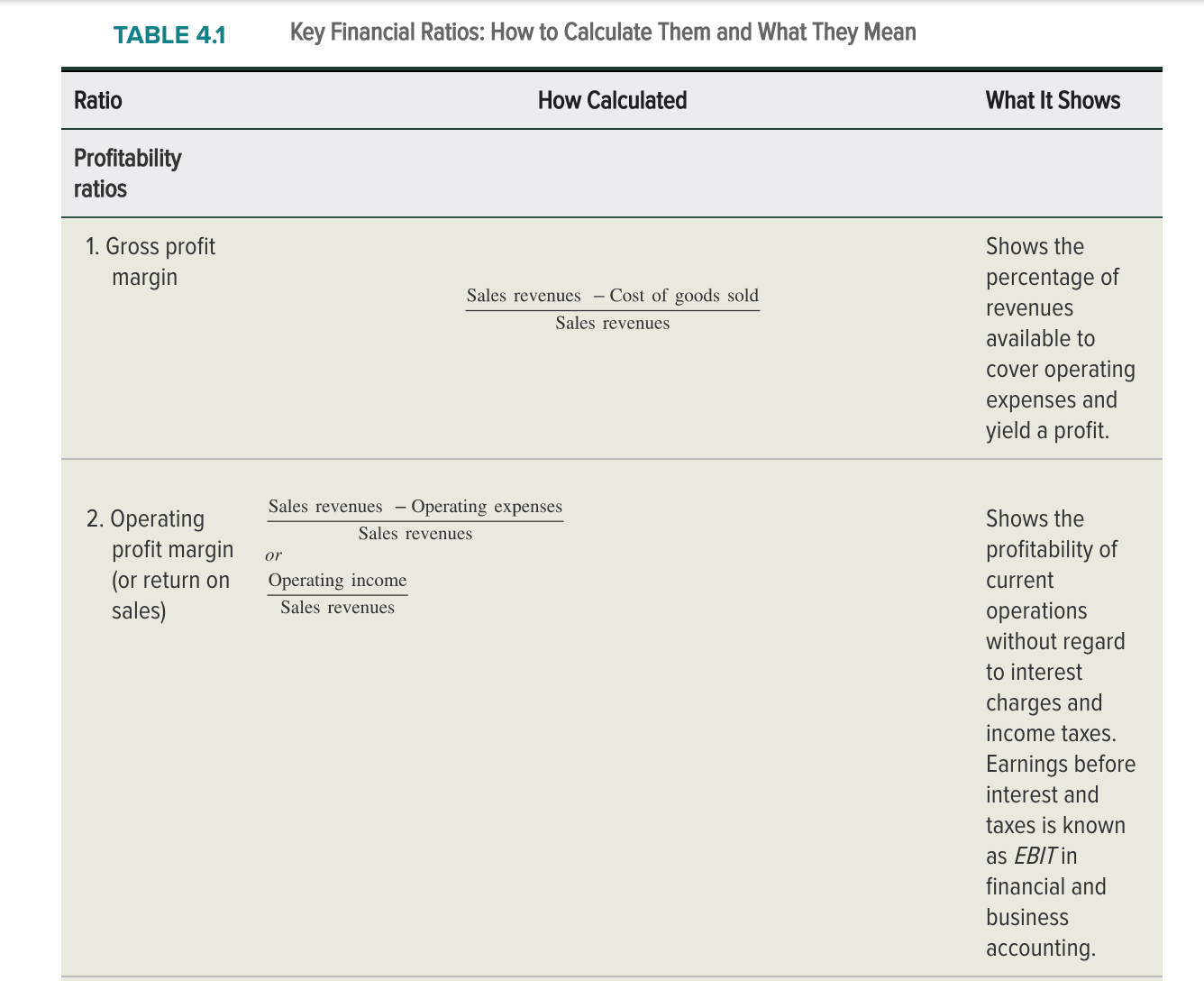The height and width of the screenshot is (981, 1204).
Task: Click the 'yield a profit' description text
Action: pyautogui.click(x=1047, y=430)
